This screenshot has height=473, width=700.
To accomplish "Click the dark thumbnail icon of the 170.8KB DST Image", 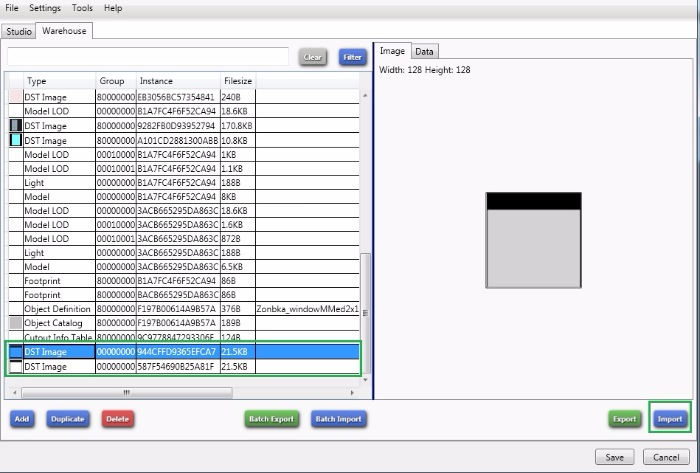I will click(15, 126).
